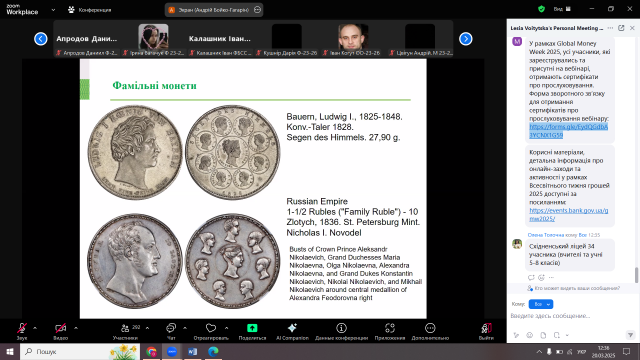Open chat text formatting icon
The height and width of the screenshot is (360, 640).
[x=516, y=335]
